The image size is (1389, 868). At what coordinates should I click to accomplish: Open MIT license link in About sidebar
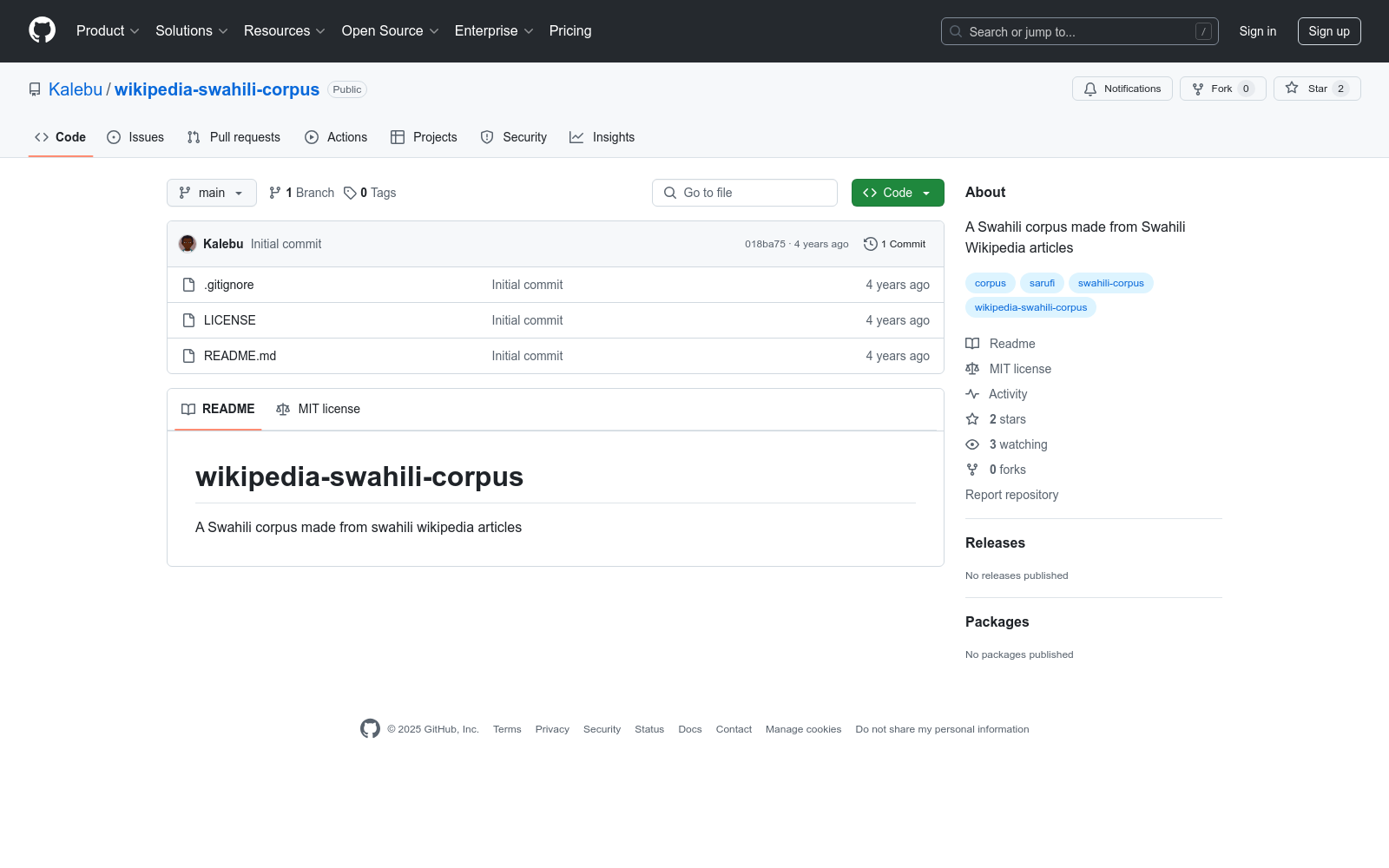click(1009, 369)
